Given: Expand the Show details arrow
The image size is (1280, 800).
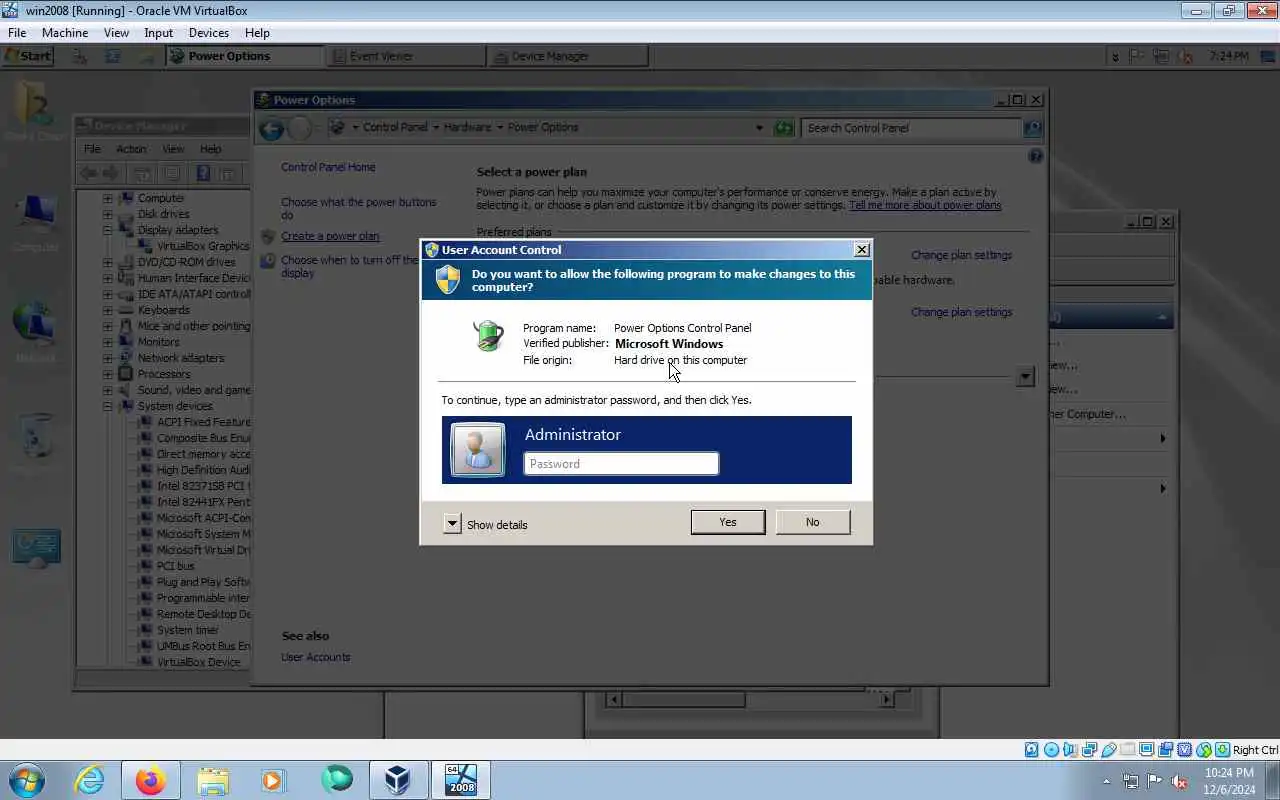Looking at the screenshot, I should click(452, 524).
